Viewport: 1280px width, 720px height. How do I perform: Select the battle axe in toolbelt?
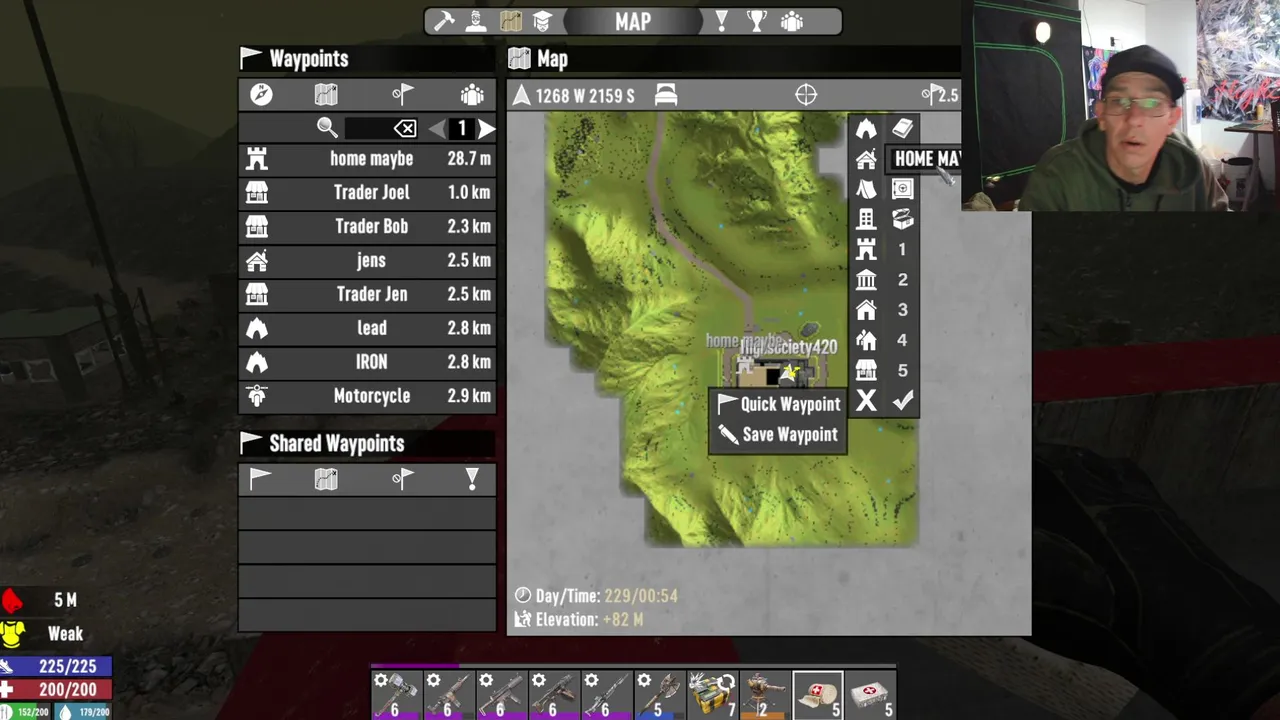click(x=659, y=696)
